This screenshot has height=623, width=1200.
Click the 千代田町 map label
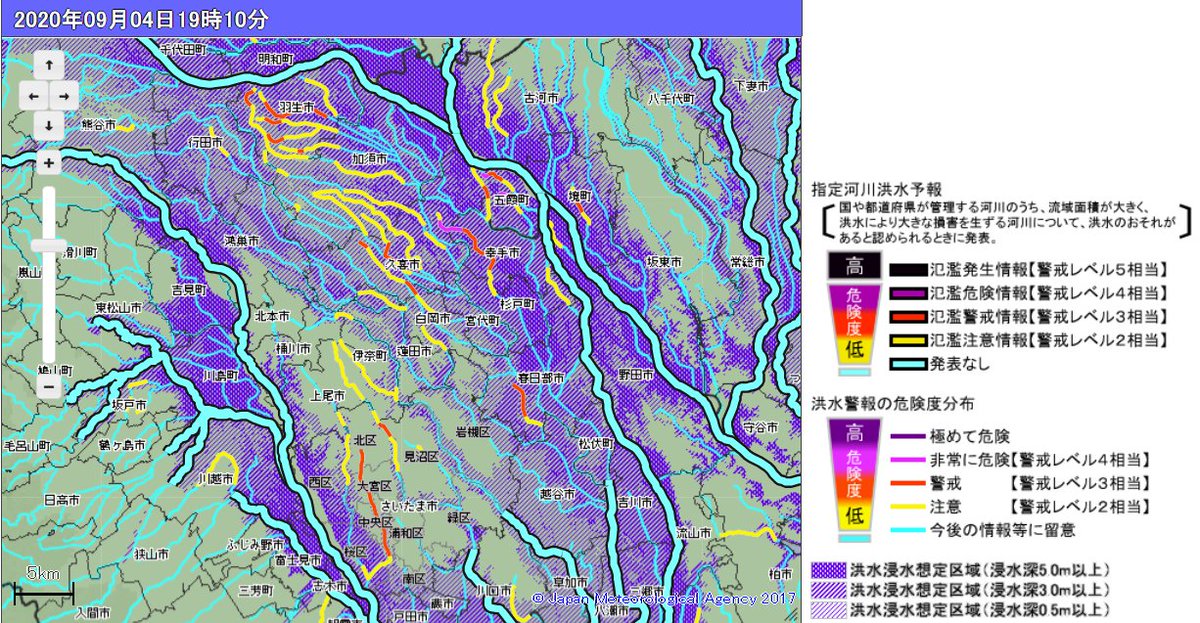182,48
